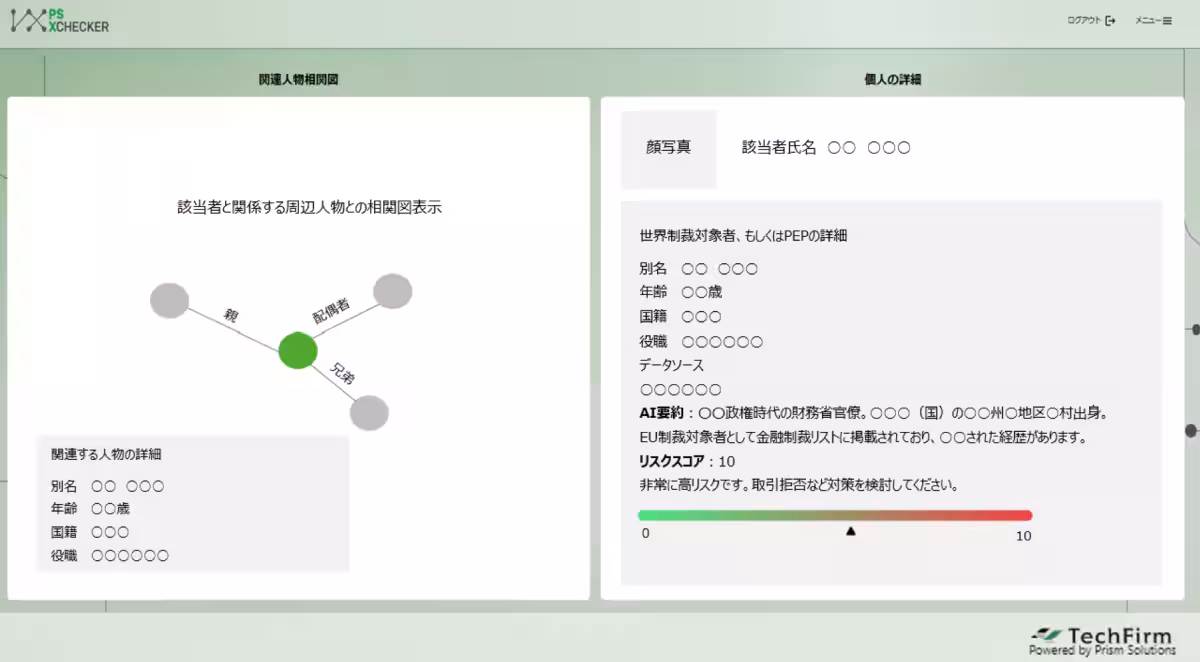Click the logout icon beside ログアウト
The width and height of the screenshot is (1200, 662).
[1110, 20]
